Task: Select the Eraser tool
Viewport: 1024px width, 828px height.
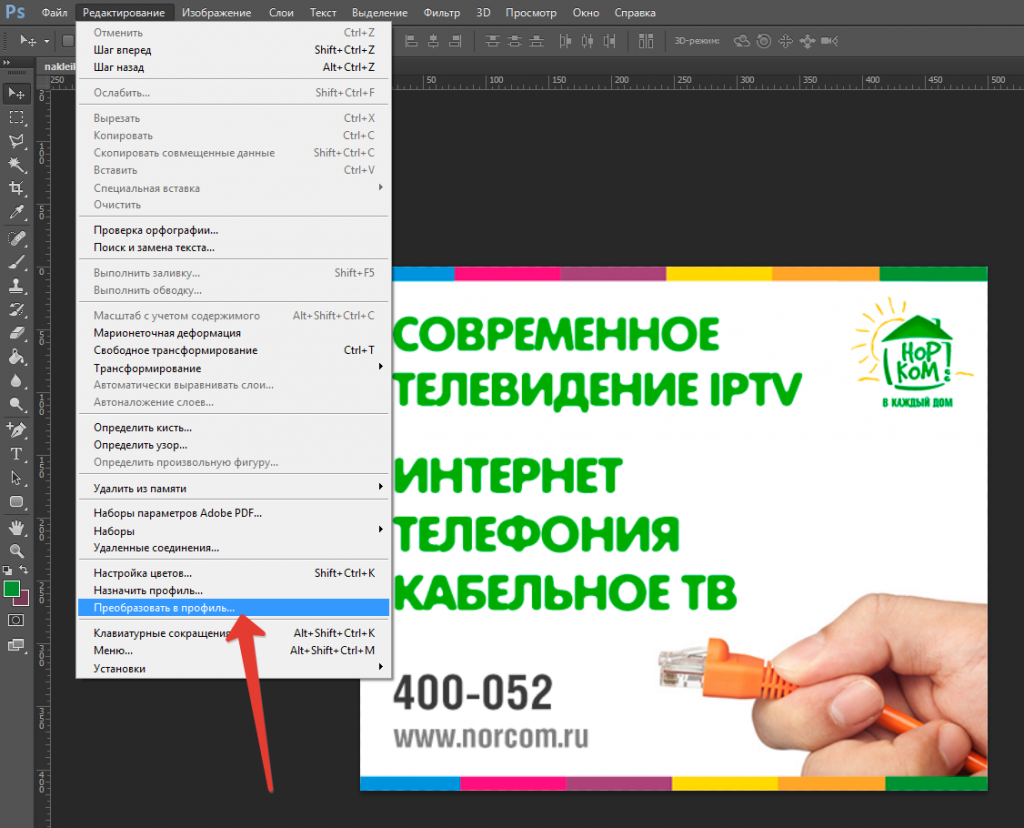Action: (16, 333)
